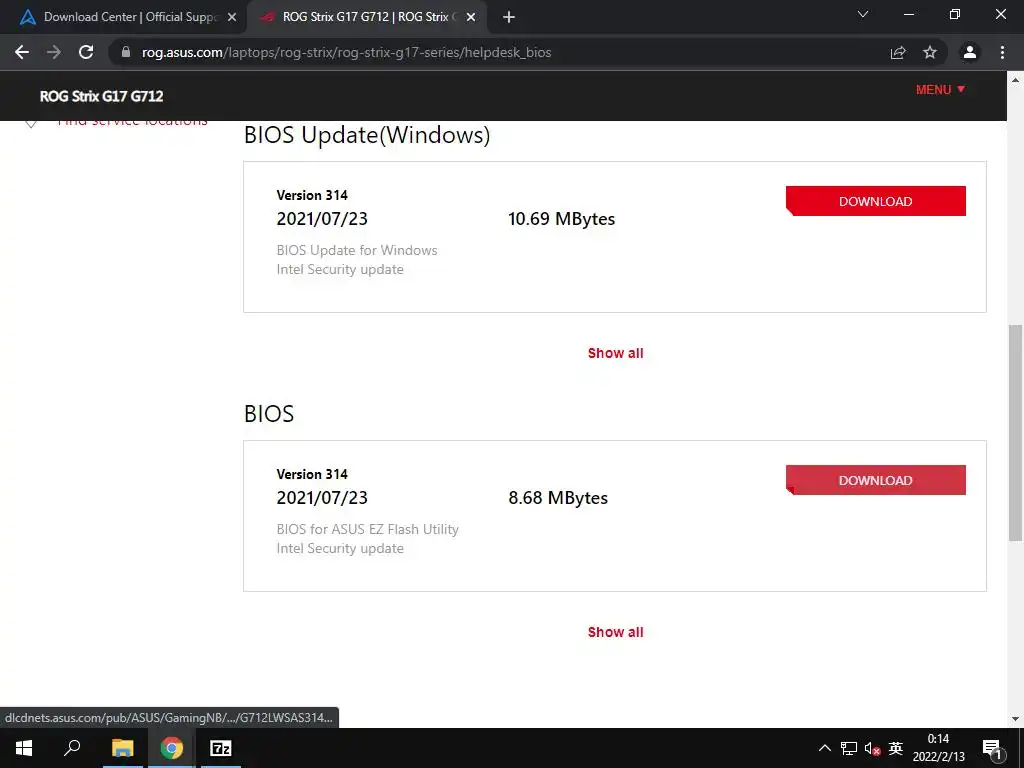Click the muted volume tray icon
The width and height of the screenshot is (1024, 768).
pyautogui.click(x=872, y=748)
